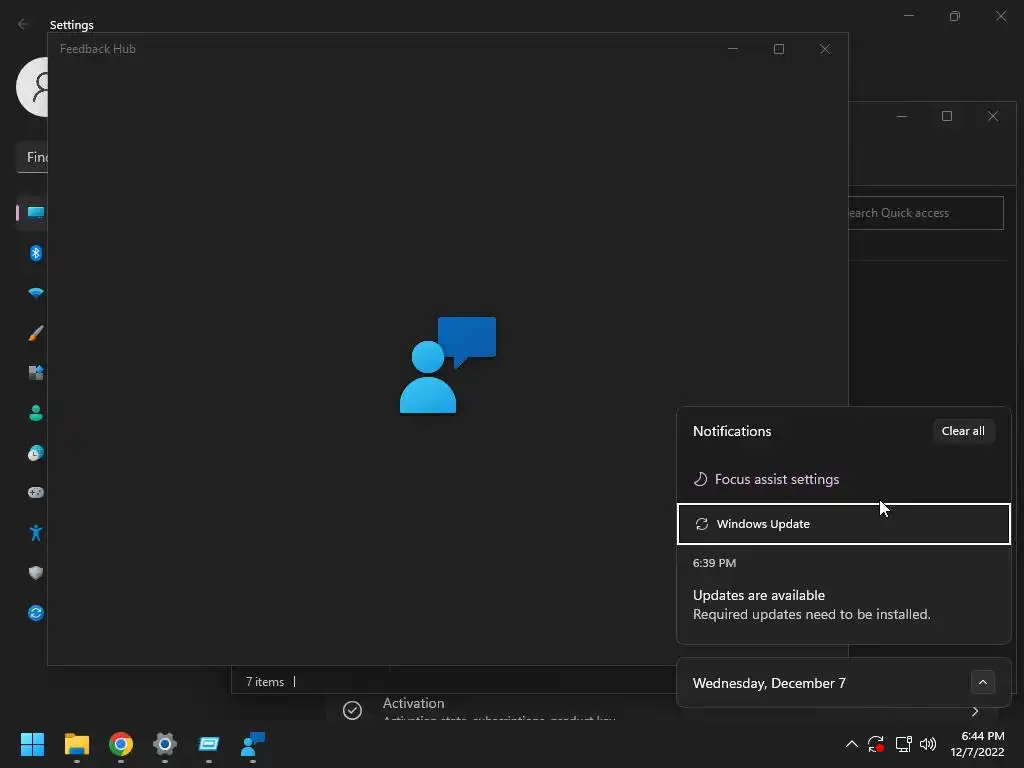Switch to Feedback Hub on the taskbar
This screenshot has width=1024, height=768.
click(253, 744)
